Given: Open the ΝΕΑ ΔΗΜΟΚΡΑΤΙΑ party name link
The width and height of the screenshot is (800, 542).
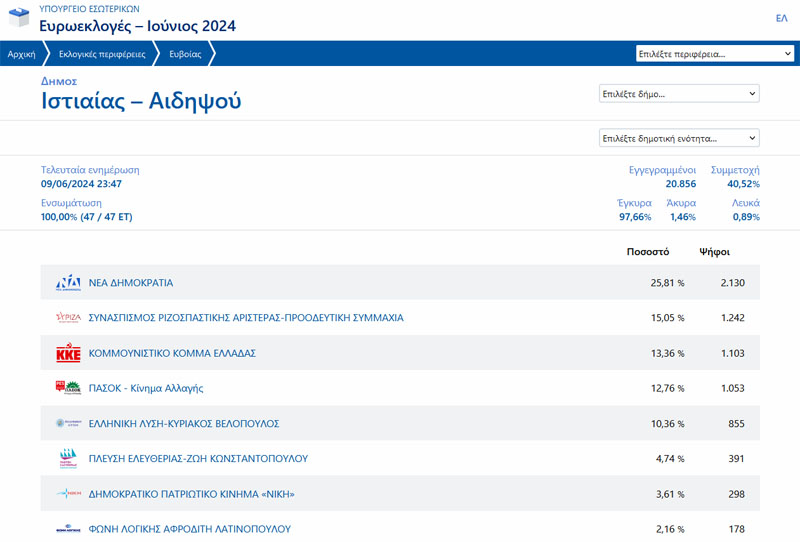Looking at the screenshot, I should point(131,283).
